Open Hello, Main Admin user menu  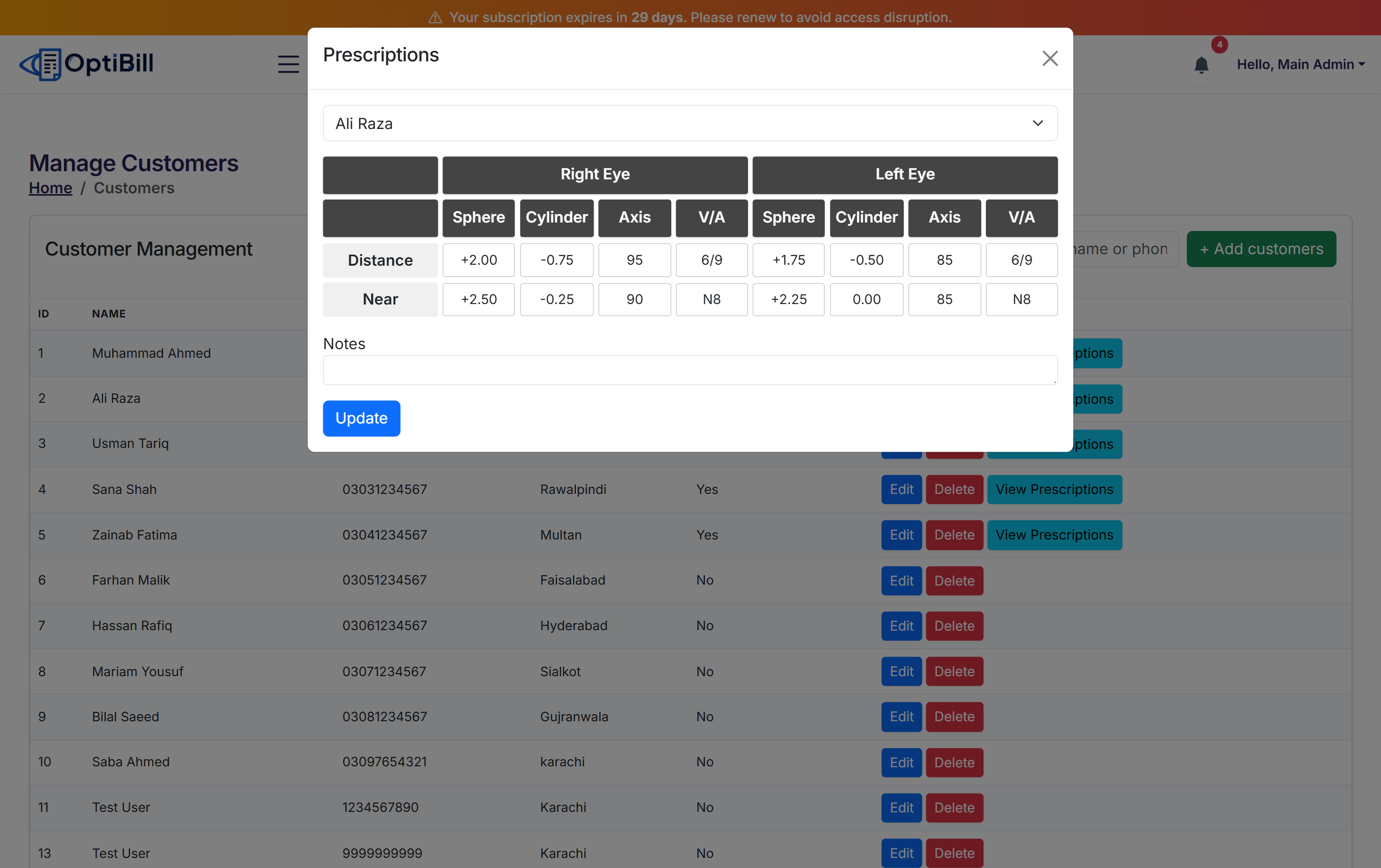pyautogui.click(x=1300, y=64)
